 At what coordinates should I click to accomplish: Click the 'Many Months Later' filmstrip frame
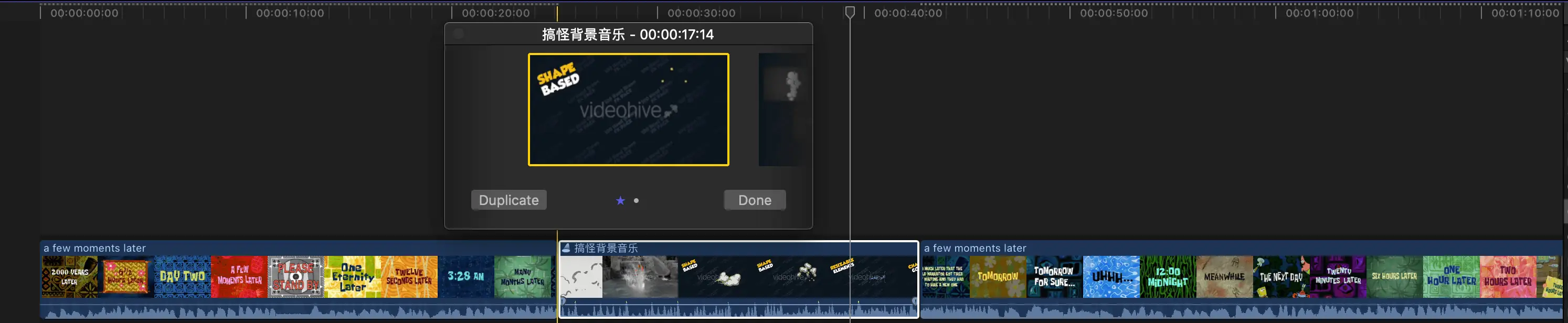click(522, 277)
